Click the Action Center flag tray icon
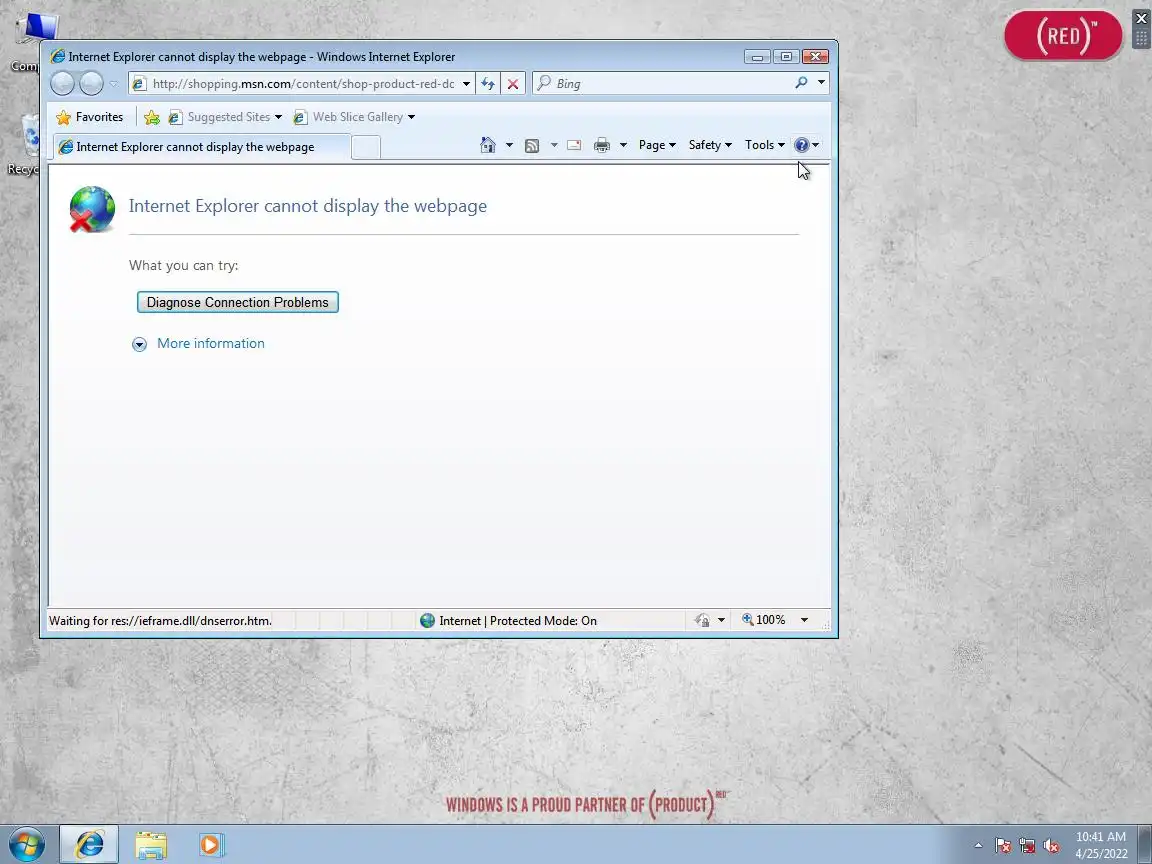Image resolution: width=1152 pixels, height=864 pixels. coord(1003,846)
